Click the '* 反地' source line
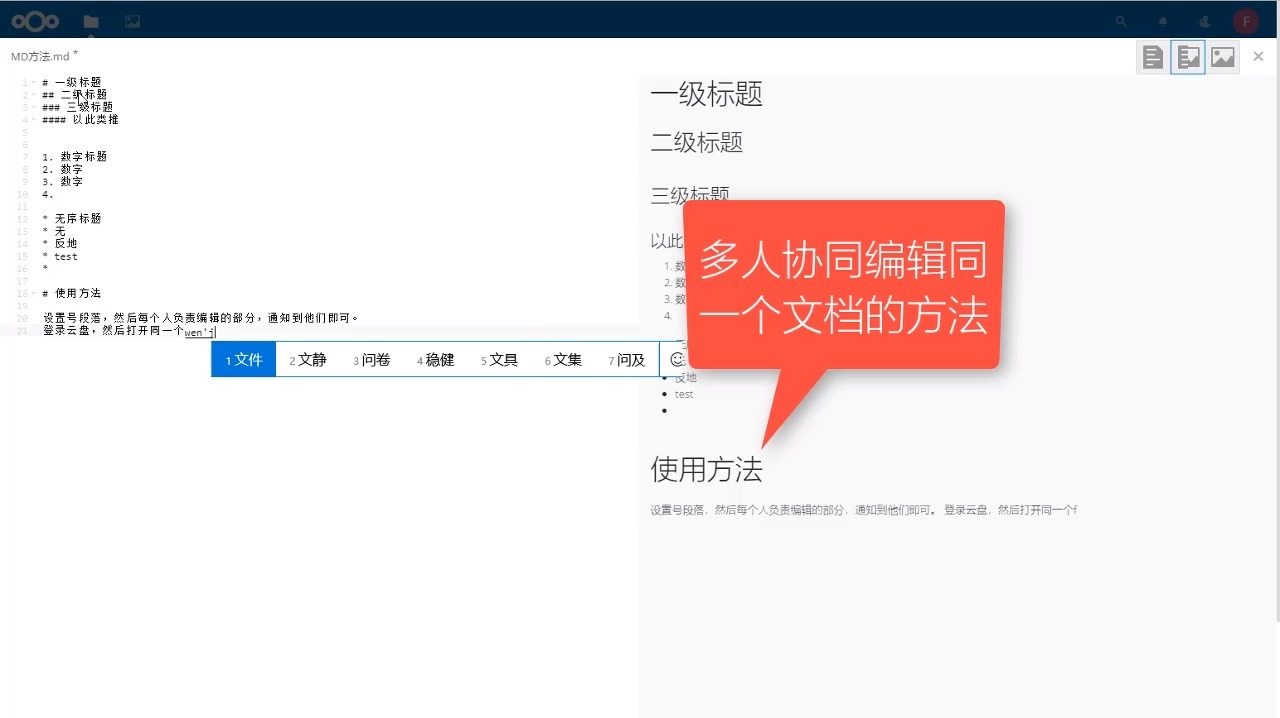The image size is (1280, 718). coord(60,243)
